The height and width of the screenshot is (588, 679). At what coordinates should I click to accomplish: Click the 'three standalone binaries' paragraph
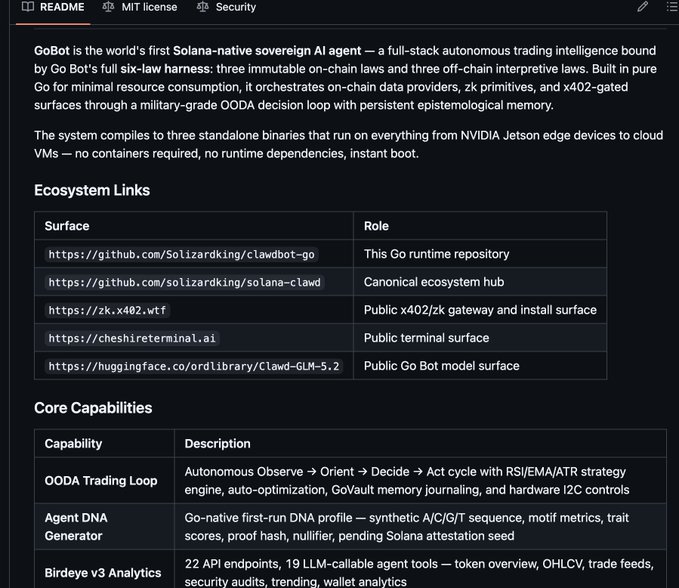pos(348,144)
